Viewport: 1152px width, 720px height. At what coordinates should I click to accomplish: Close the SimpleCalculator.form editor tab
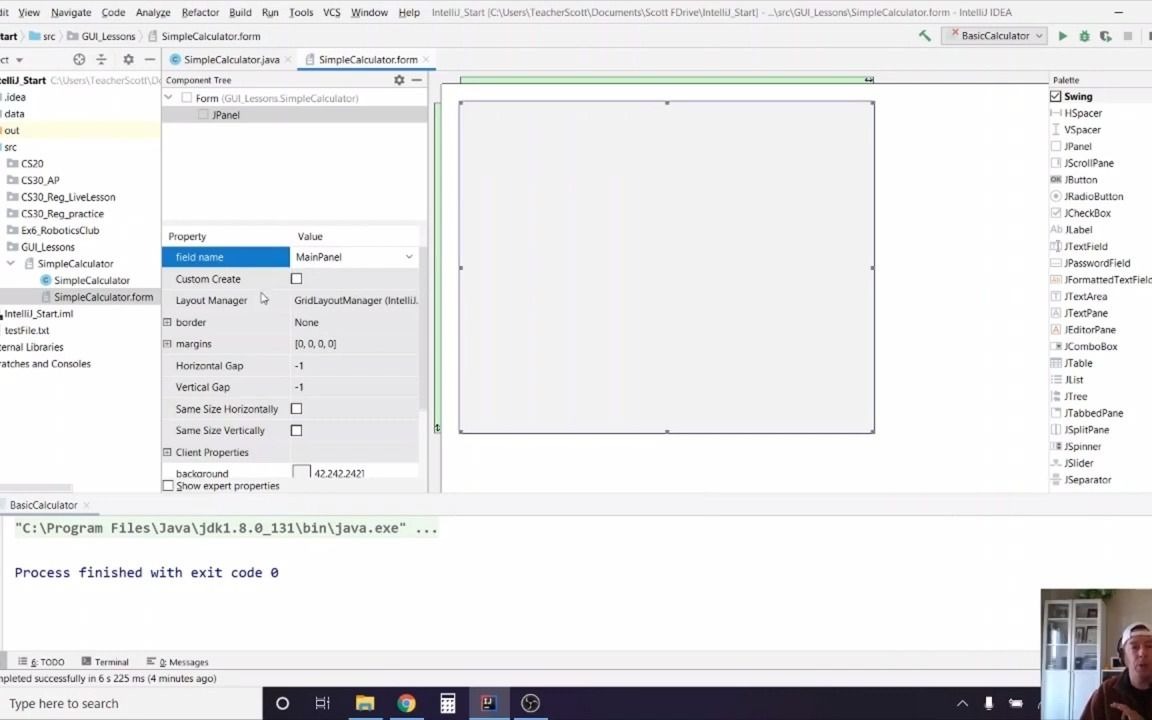426,60
